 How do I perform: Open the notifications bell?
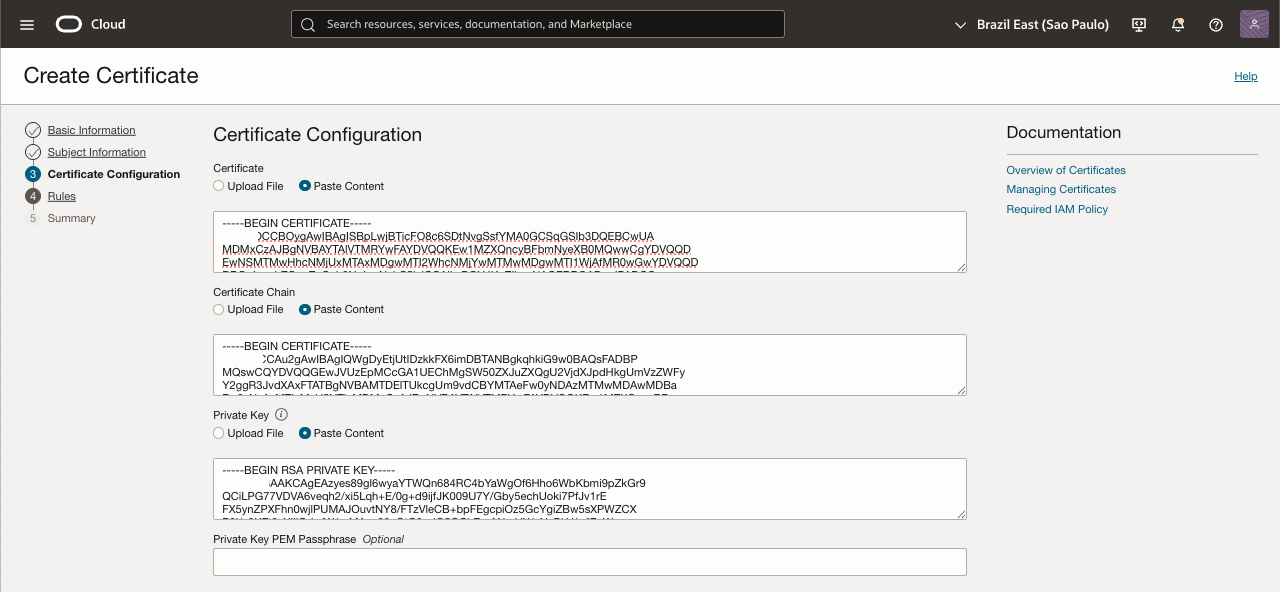(1178, 24)
